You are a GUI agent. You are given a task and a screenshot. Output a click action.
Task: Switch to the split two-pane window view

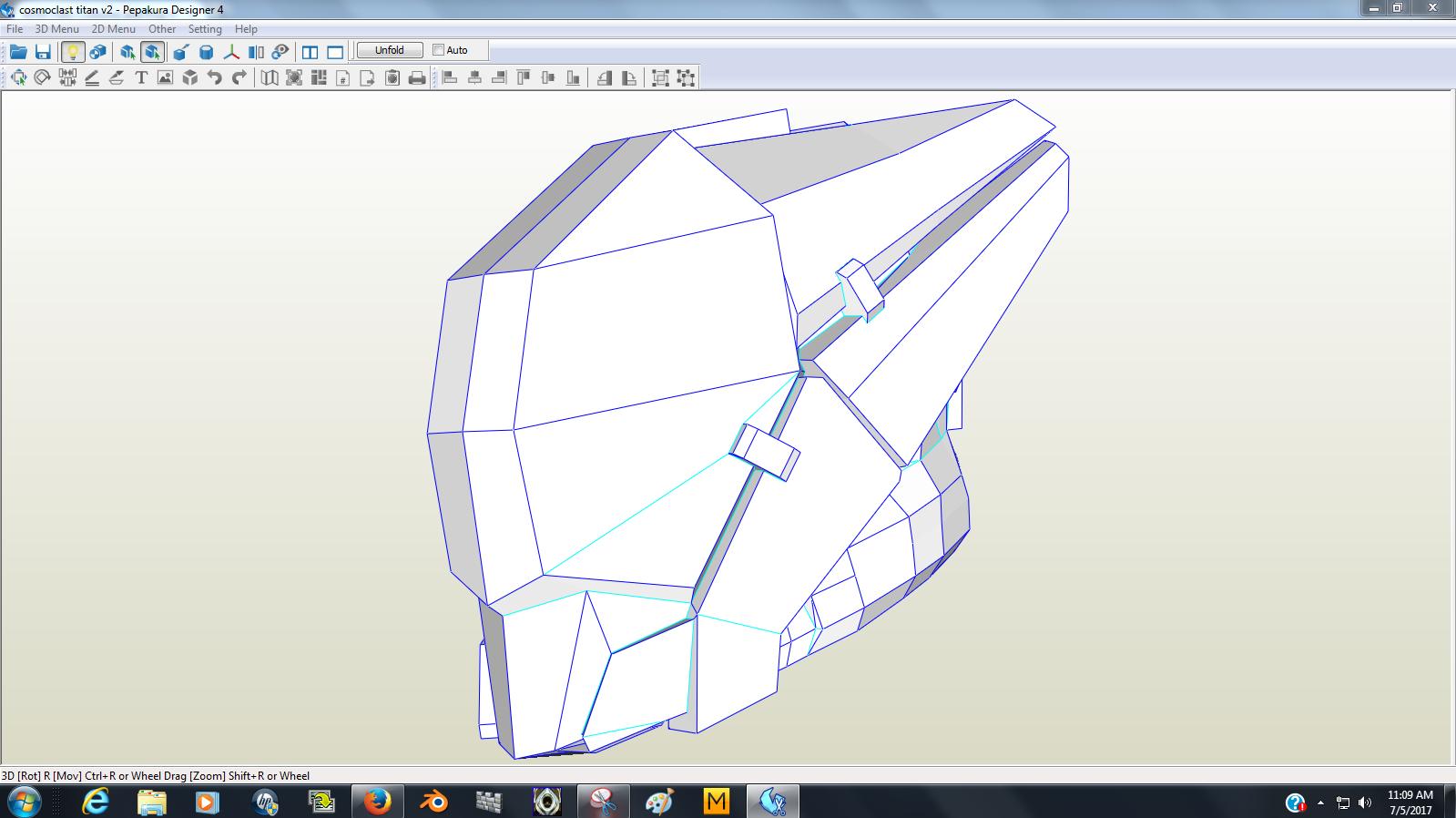tap(311, 52)
